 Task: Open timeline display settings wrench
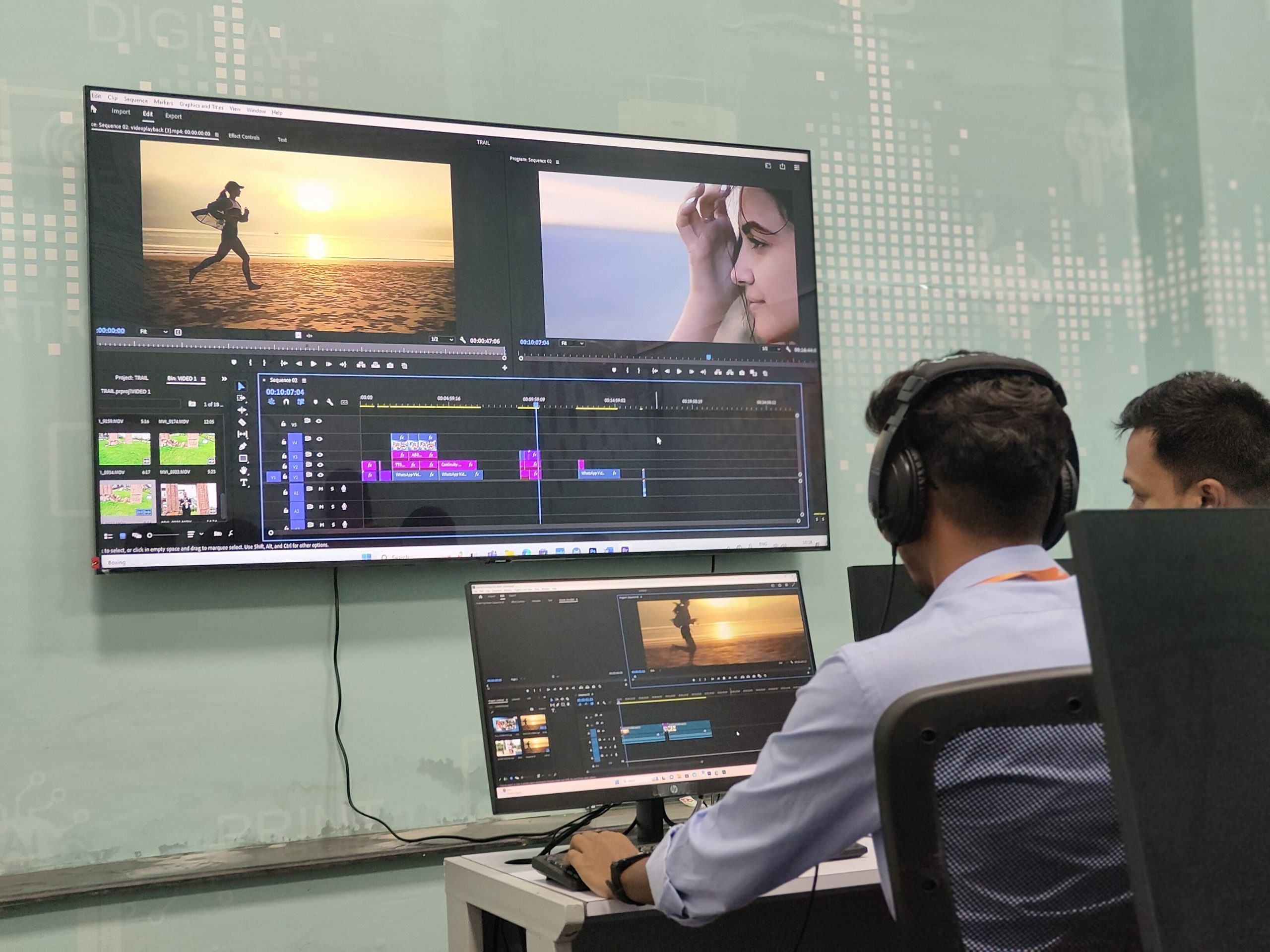coord(329,403)
